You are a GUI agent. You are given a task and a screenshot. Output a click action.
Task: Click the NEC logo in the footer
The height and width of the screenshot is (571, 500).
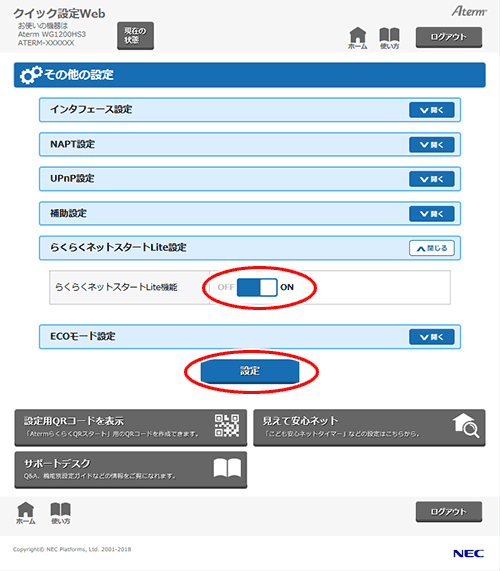click(x=468, y=554)
